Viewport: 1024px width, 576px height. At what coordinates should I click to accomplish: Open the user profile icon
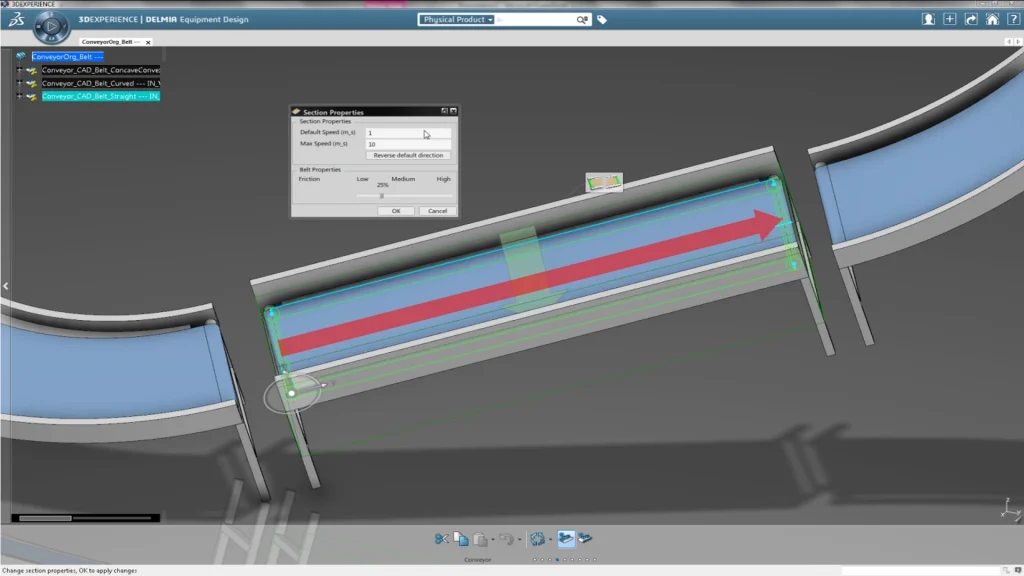click(x=929, y=19)
